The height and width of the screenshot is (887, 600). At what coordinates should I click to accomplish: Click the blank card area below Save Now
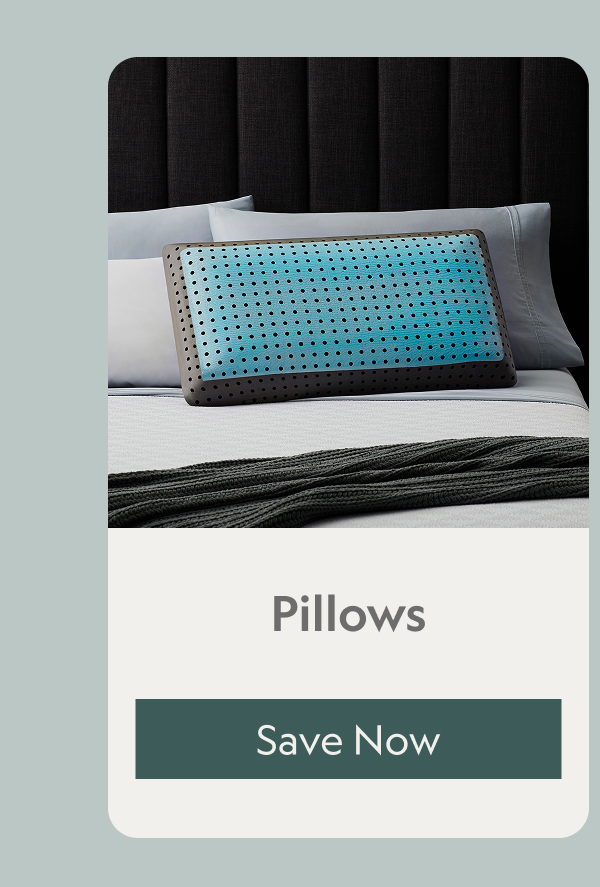coord(348,808)
